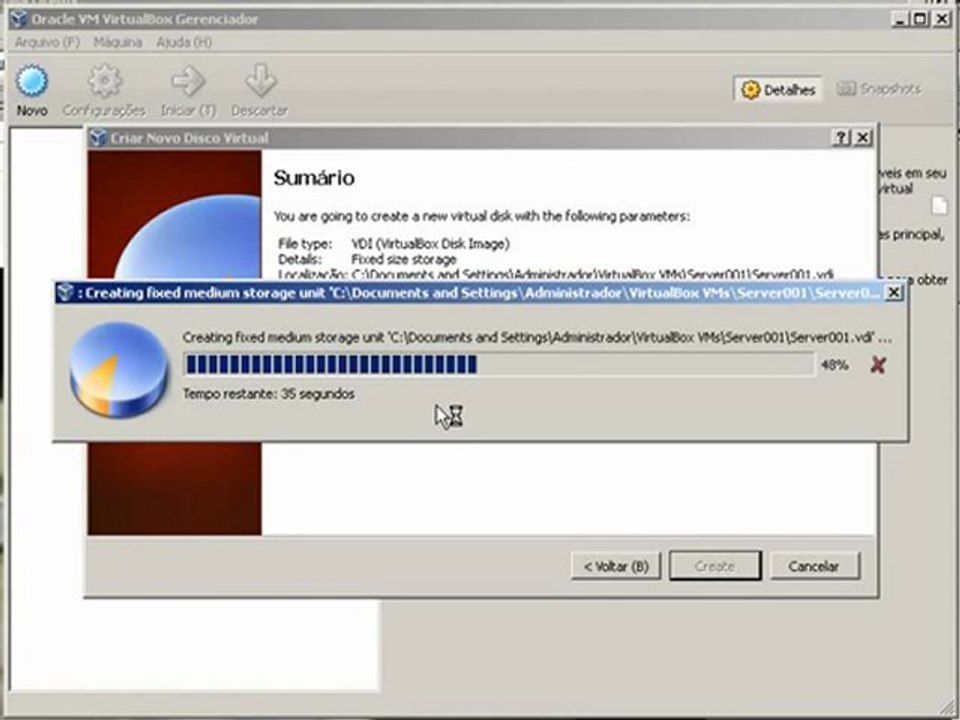The width and height of the screenshot is (960, 720).
Task: Click the resize grip in window corner
Action: coord(948,708)
